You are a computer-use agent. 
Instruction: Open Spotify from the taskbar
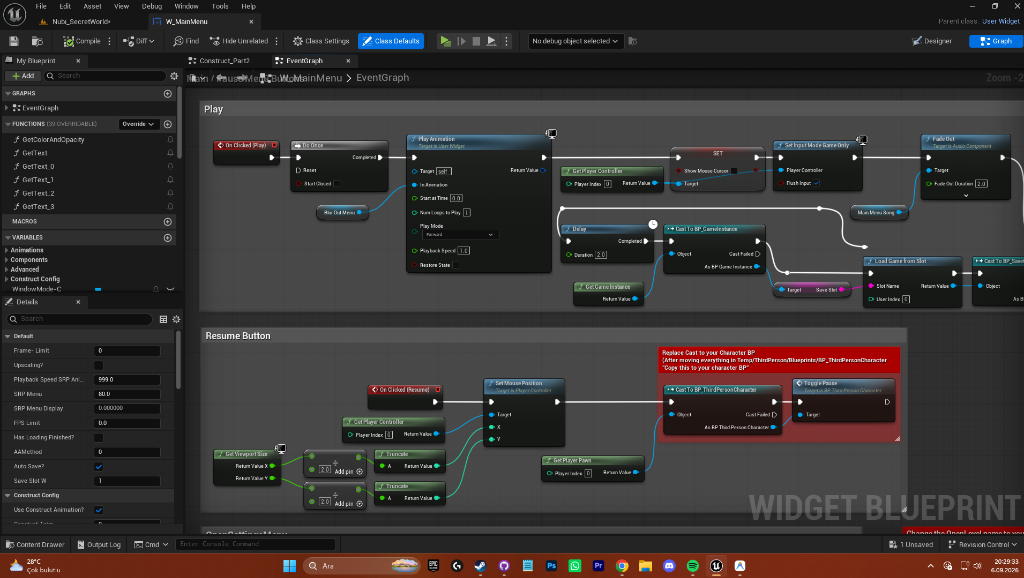[x=692, y=566]
